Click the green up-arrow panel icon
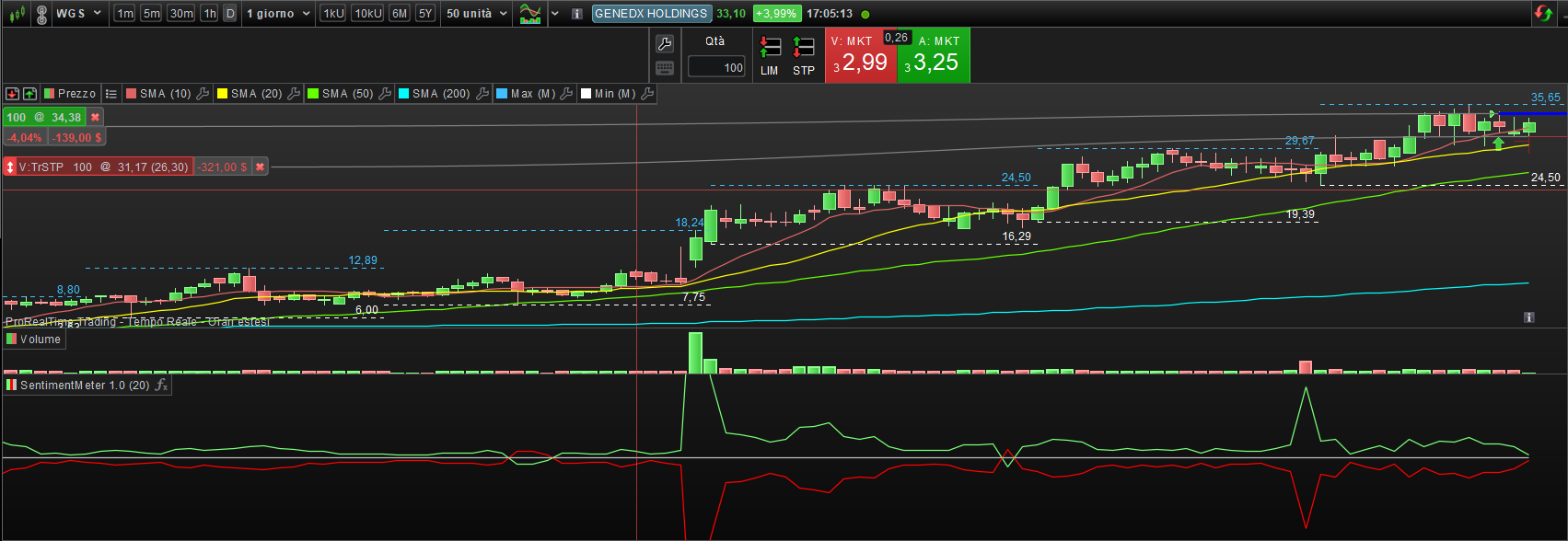1568x541 pixels. pos(29,94)
